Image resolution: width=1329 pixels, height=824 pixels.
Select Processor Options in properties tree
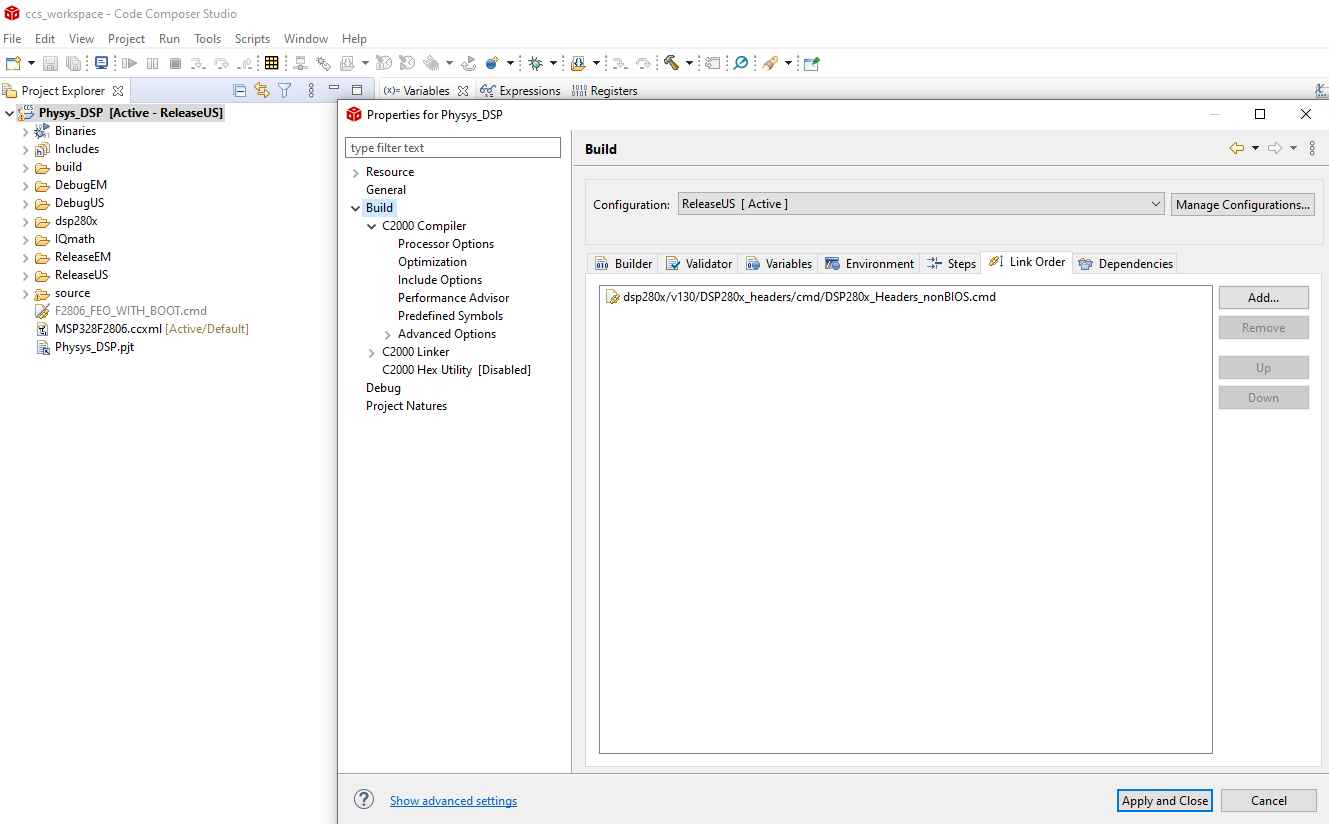click(x=446, y=244)
